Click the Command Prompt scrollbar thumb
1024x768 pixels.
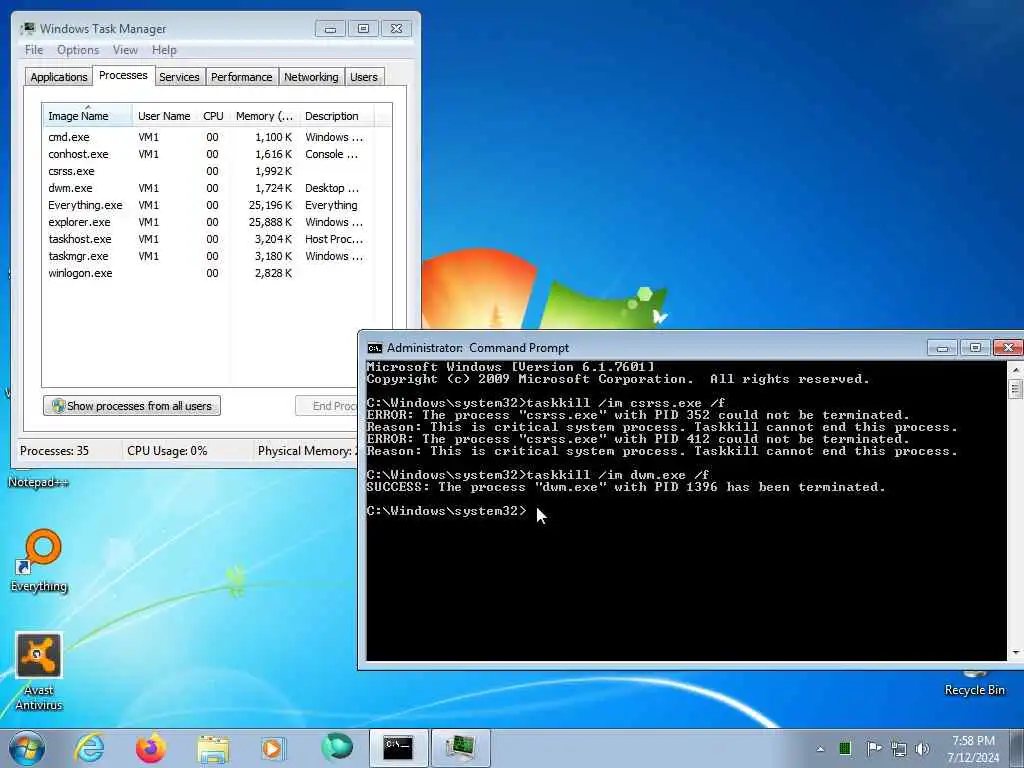click(1016, 389)
